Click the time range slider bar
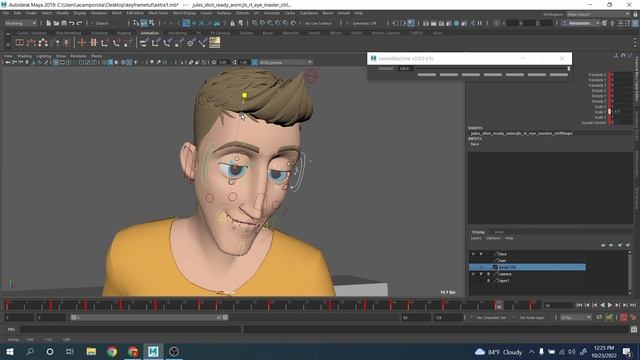 pos(149,318)
